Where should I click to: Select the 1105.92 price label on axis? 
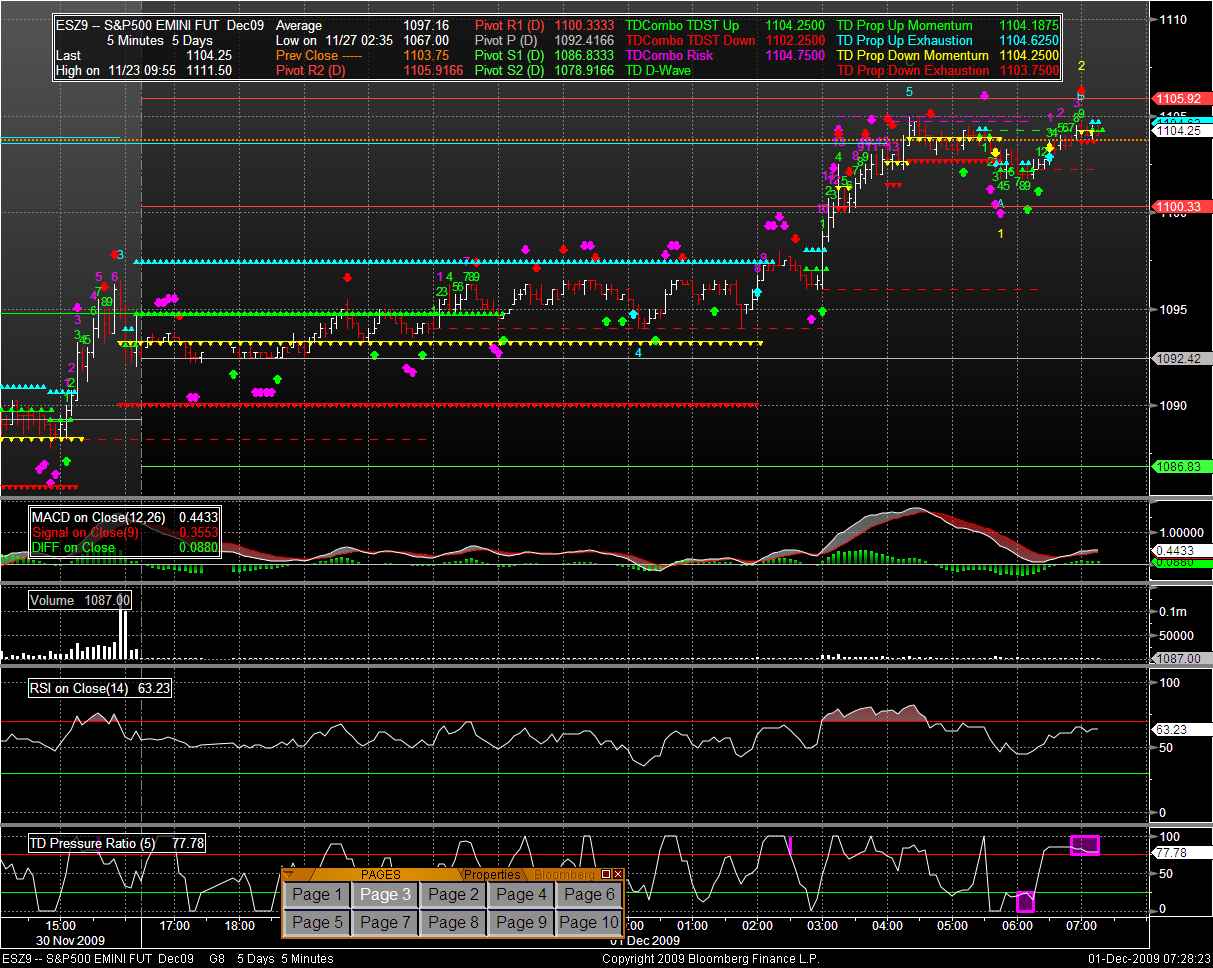1176,99
